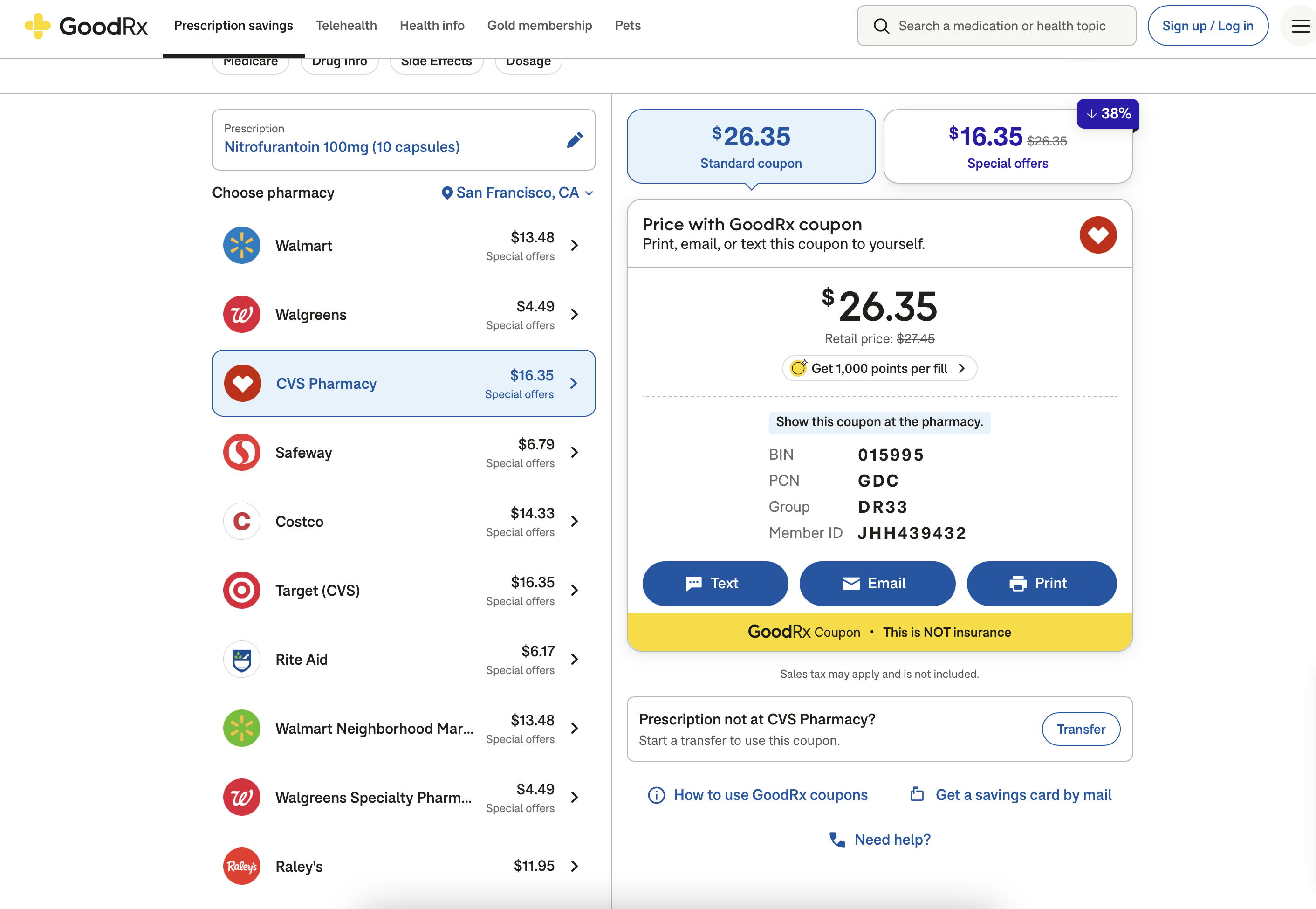1316x909 pixels.
Task: Open the hamburger menu icon
Action: pos(1300,26)
